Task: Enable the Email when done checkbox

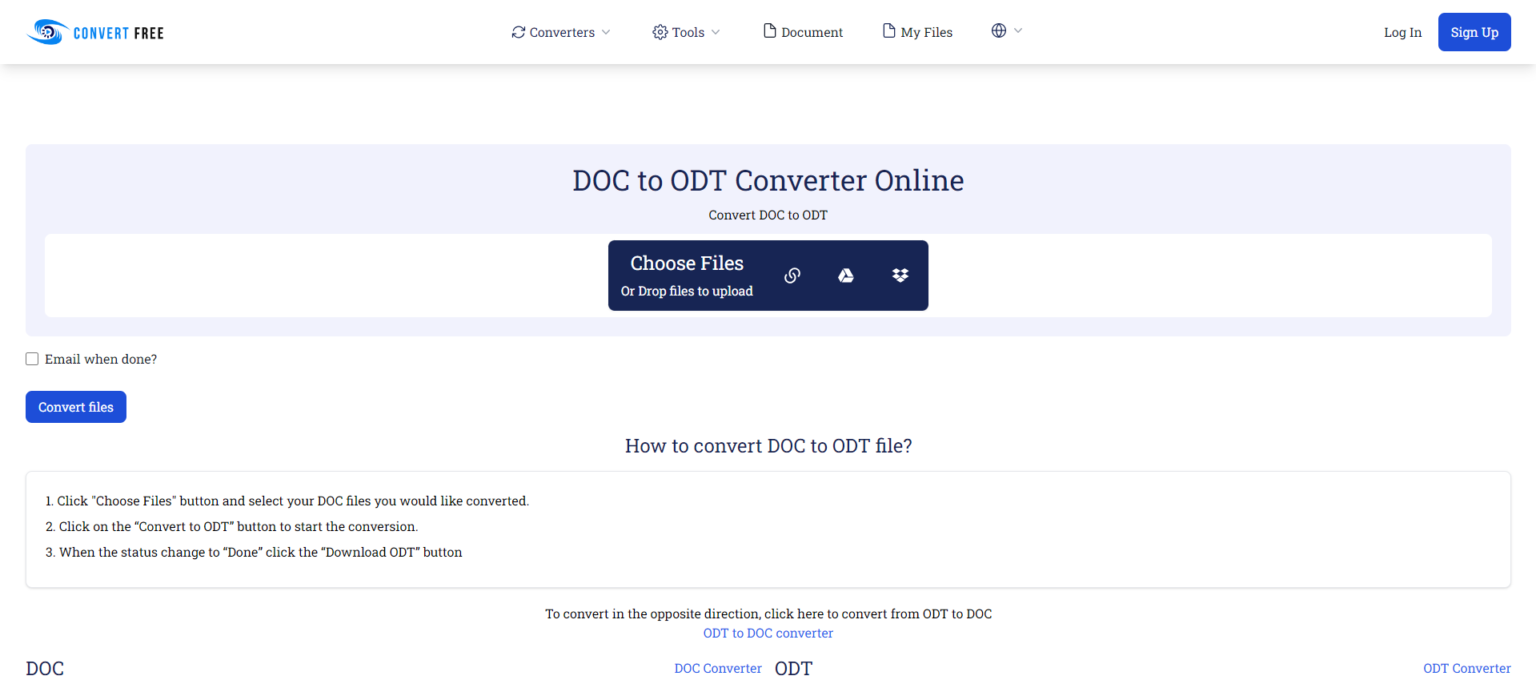Action: (32, 358)
